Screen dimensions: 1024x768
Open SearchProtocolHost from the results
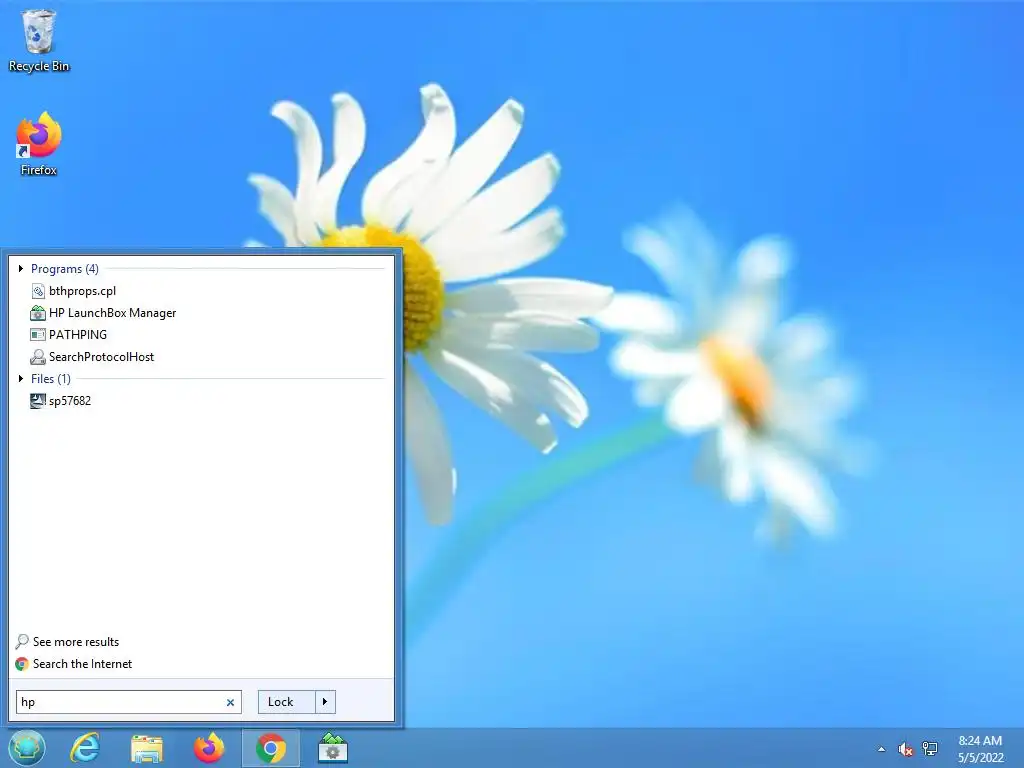(x=101, y=357)
